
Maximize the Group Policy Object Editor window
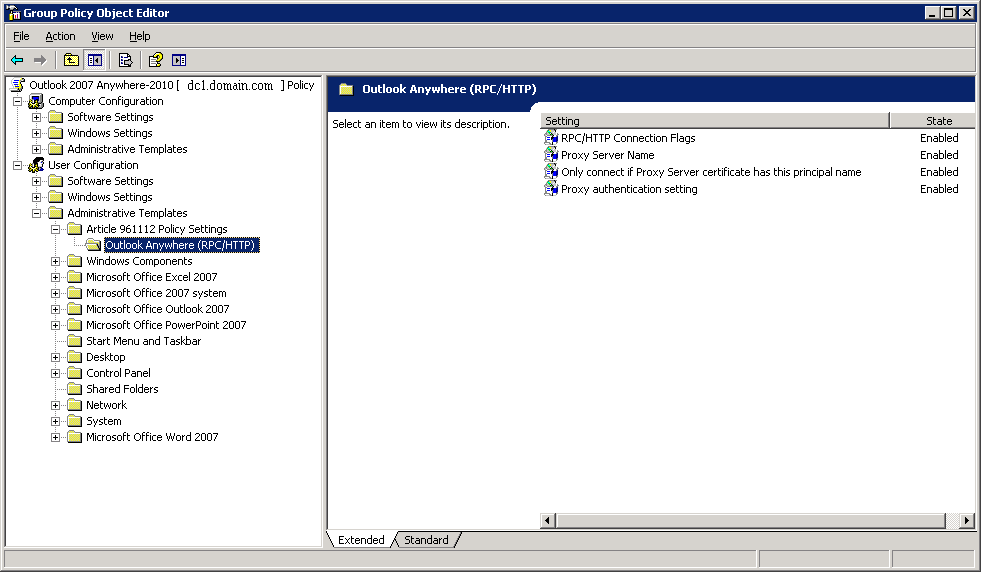(x=948, y=13)
